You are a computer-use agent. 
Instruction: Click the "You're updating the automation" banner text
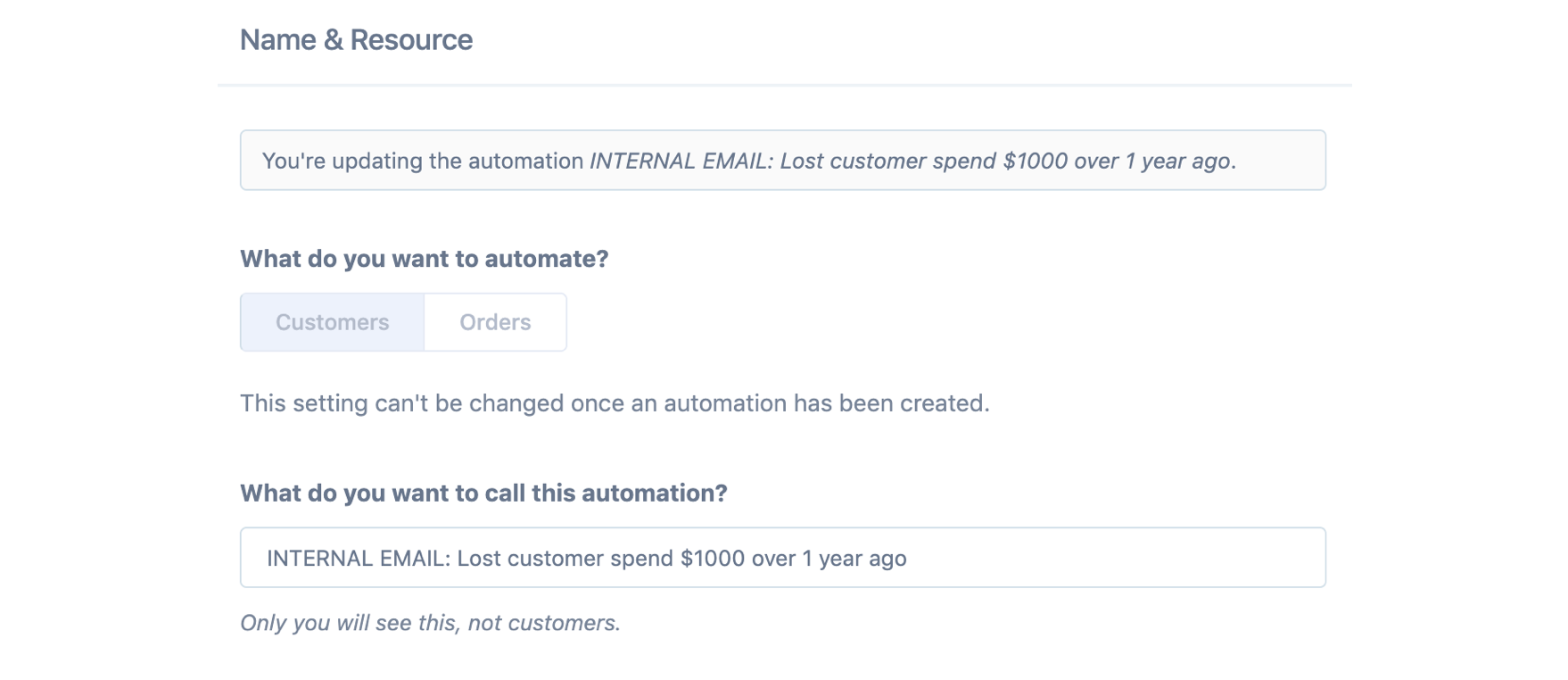point(423,162)
